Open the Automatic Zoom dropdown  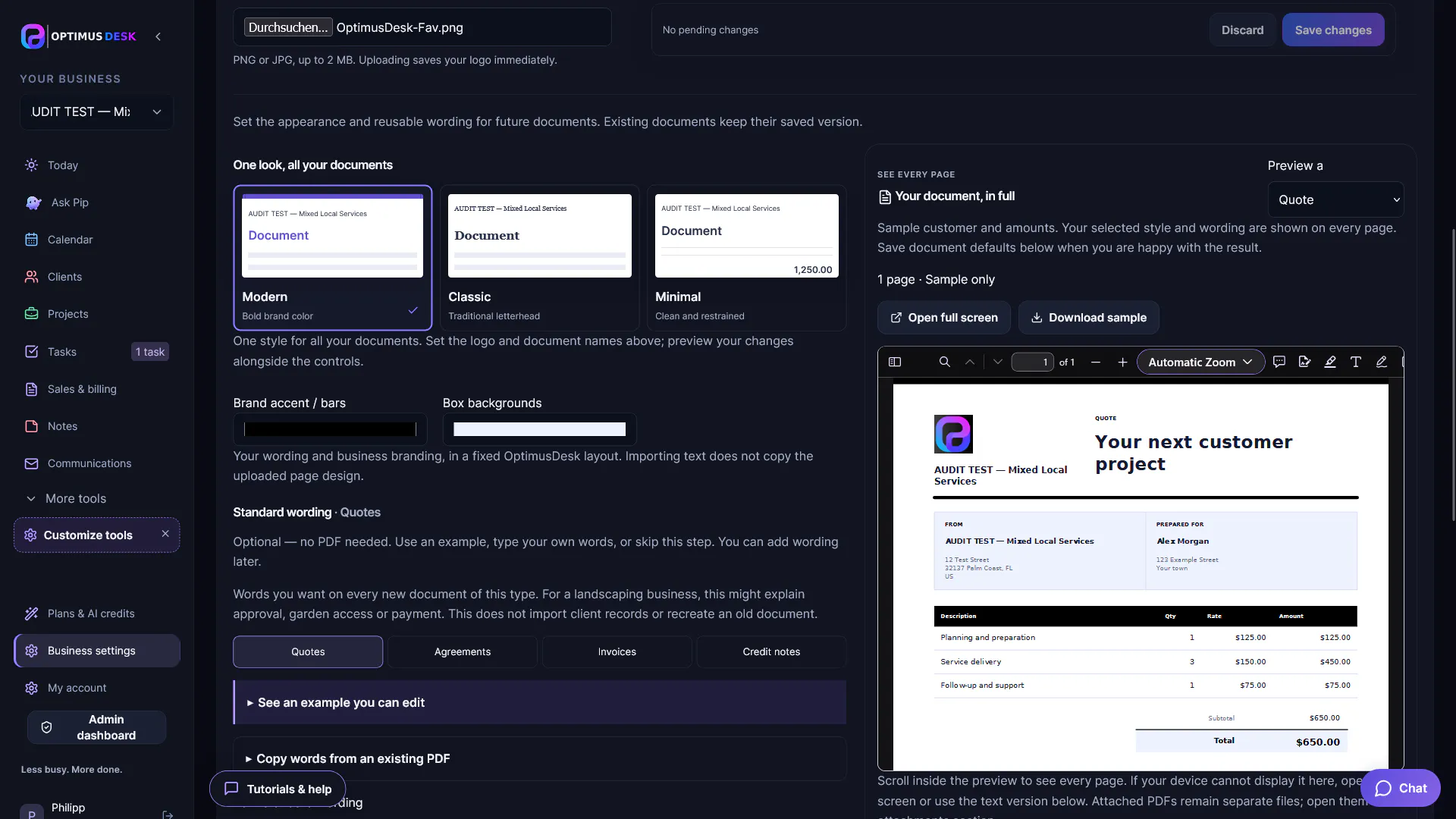pyautogui.click(x=1200, y=362)
